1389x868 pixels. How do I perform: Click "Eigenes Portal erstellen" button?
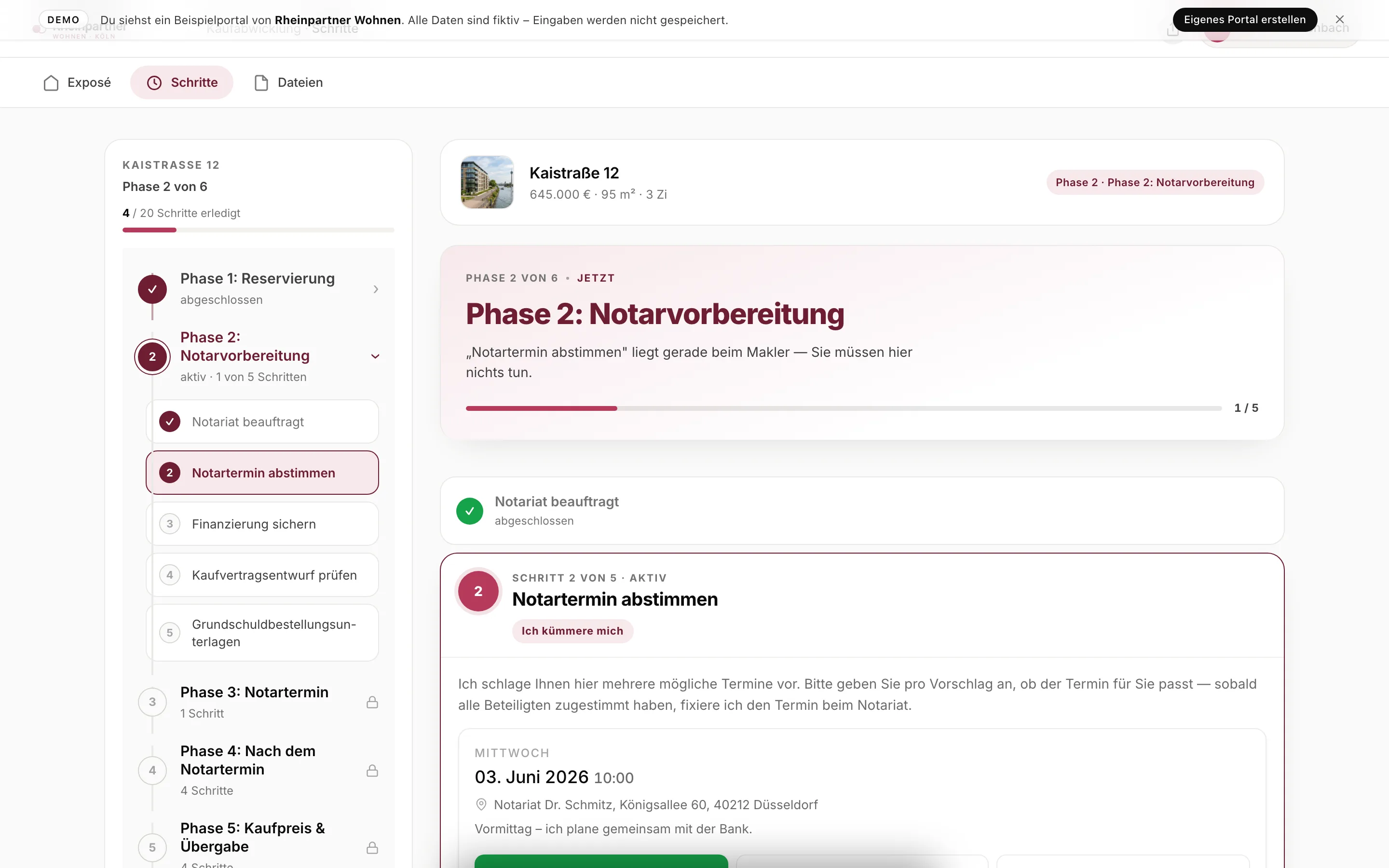pyautogui.click(x=1244, y=19)
